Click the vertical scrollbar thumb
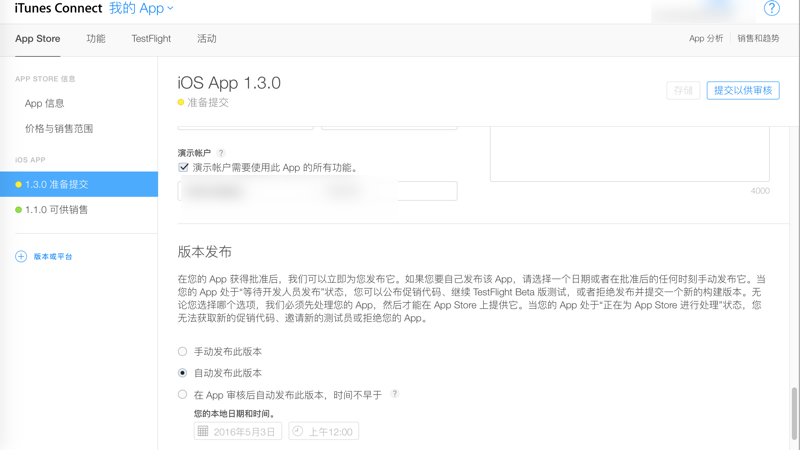 (794, 413)
